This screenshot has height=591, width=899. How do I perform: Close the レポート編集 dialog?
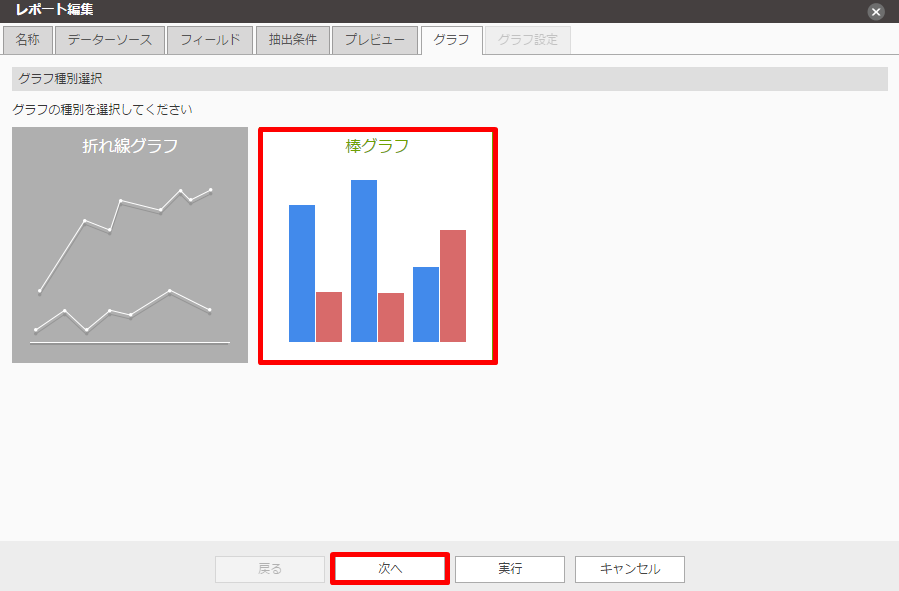(875, 11)
